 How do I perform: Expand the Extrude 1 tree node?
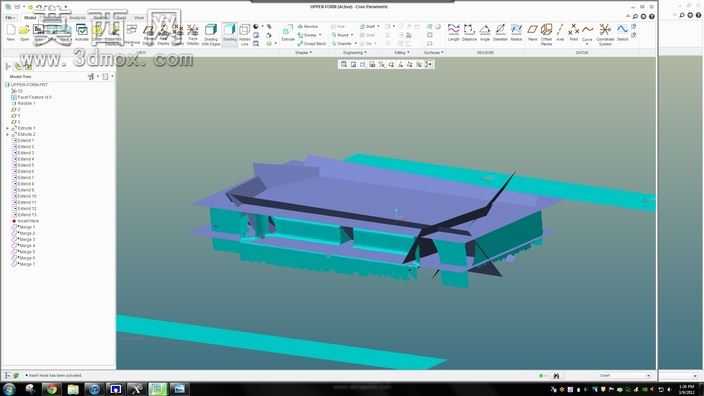tap(7, 128)
